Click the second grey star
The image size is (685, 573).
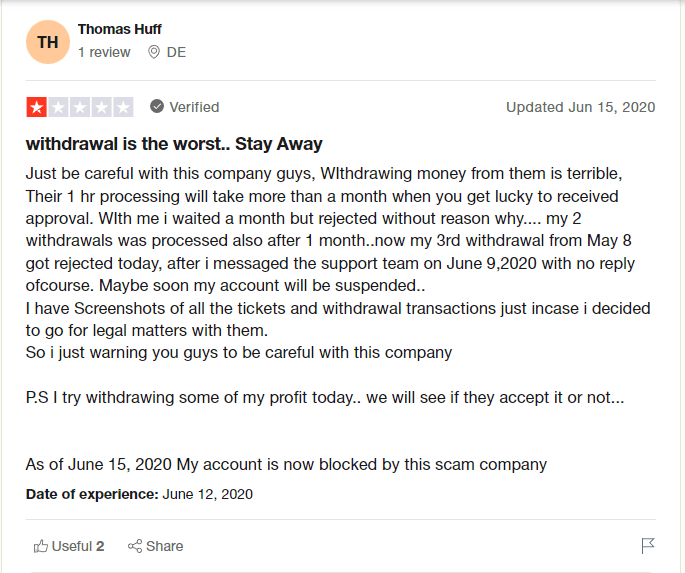pyautogui.click(x=58, y=107)
